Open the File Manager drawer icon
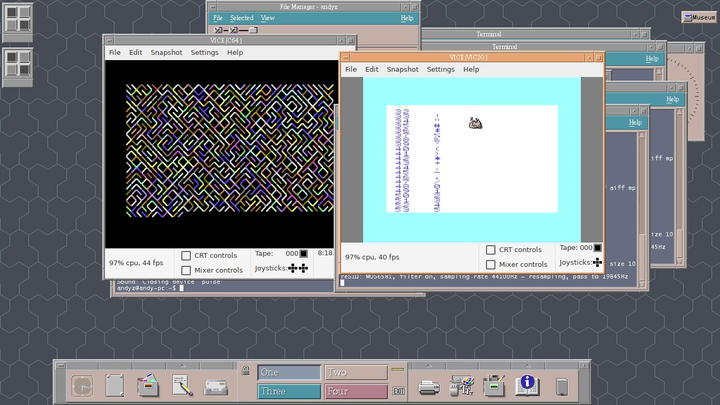Image resolution: width=720 pixels, height=405 pixels. point(148,385)
